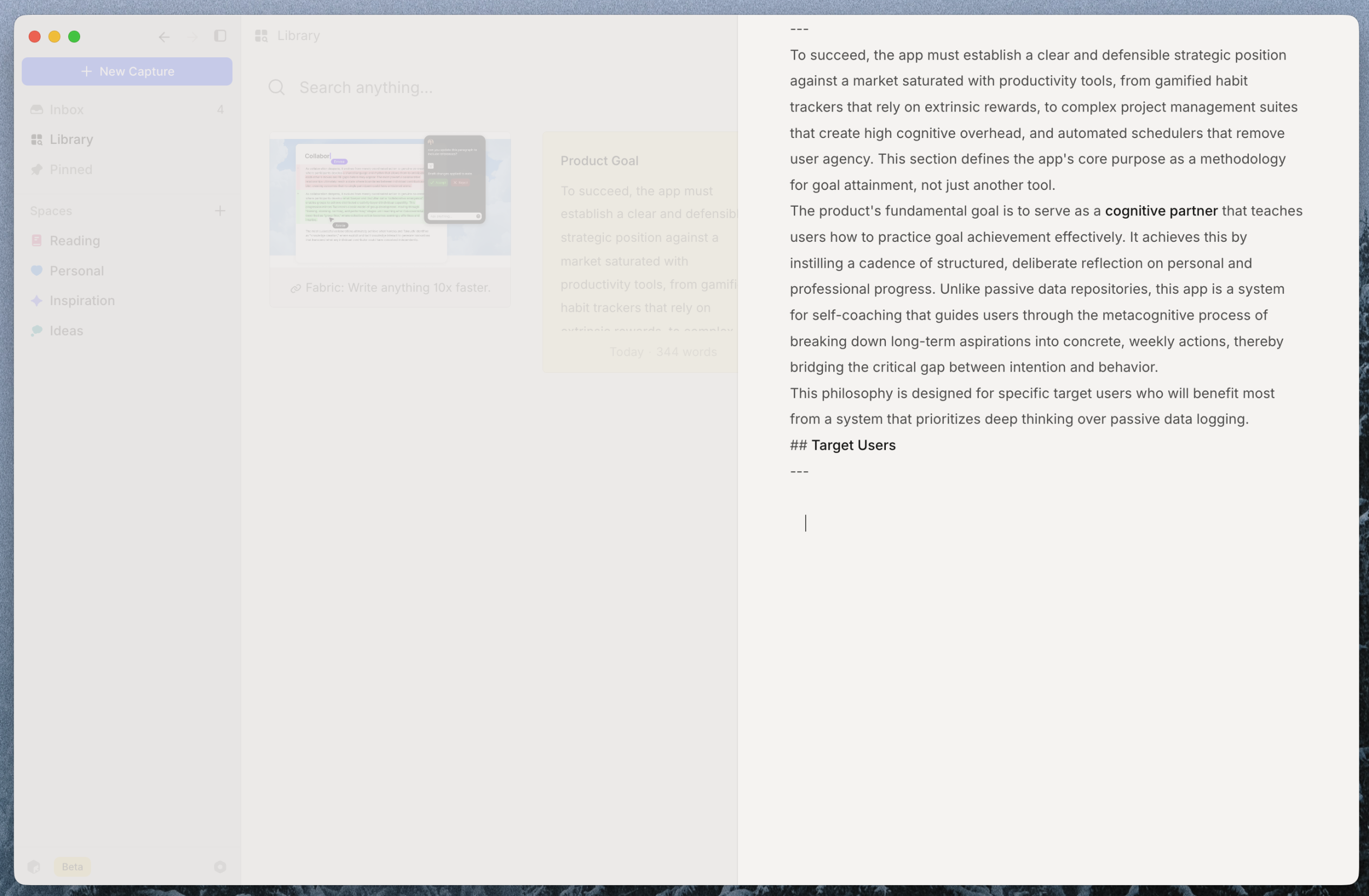Screen dimensions: 1369x896
Task: Click the Beta badge
Action: click(73, 867)
